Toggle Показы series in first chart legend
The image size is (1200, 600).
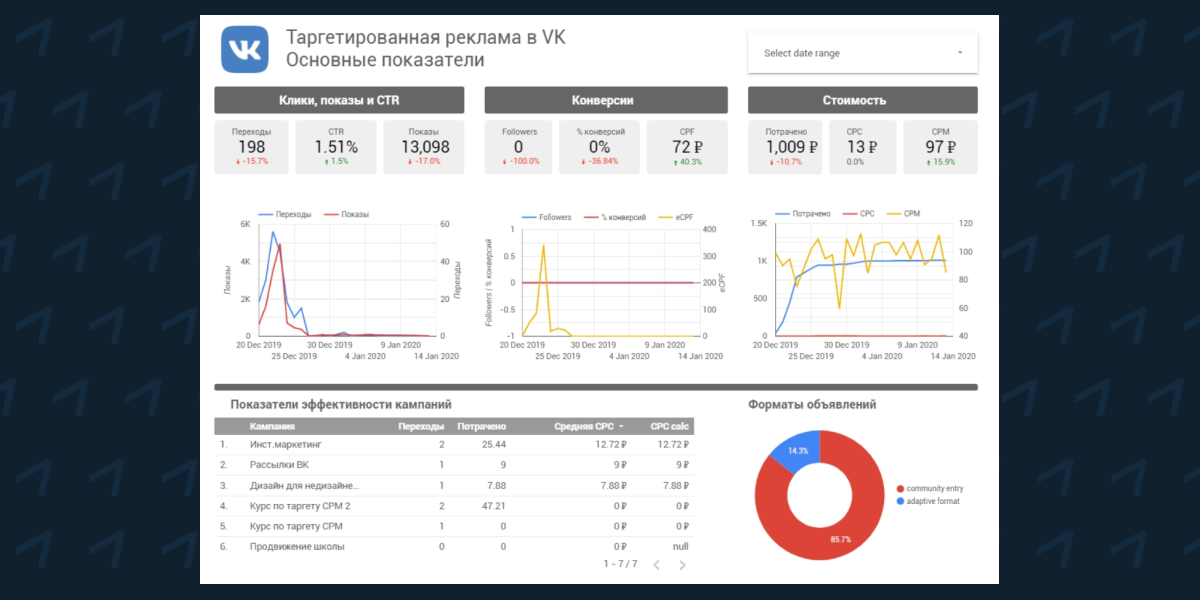[x=346, y=214]
